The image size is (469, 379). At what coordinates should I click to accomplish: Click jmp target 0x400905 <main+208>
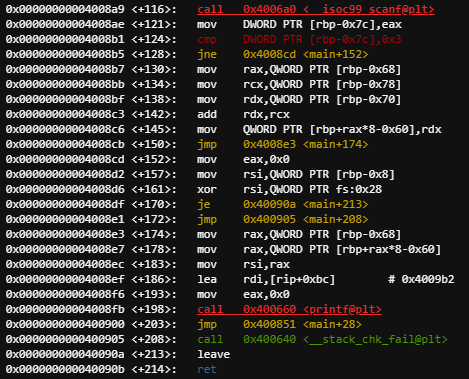tap(306, 219)
